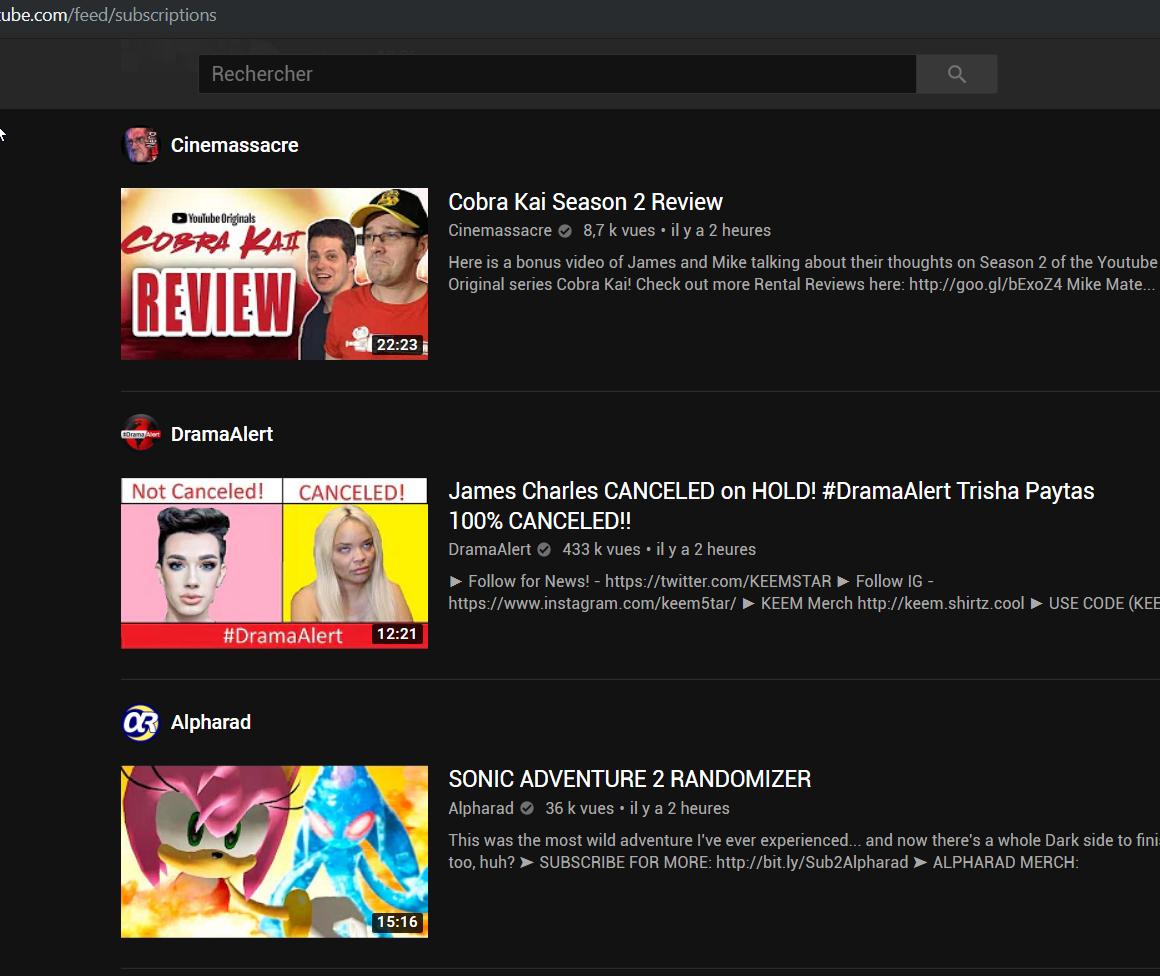
Task: Open Cinemassacre channel avatar
Action: coord(140,145)
